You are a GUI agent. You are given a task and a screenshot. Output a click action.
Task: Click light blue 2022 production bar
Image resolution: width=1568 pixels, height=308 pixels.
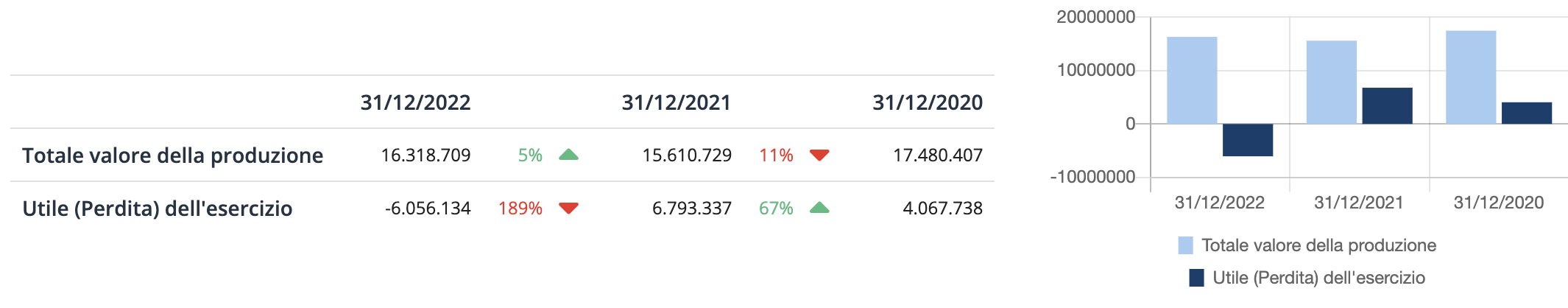coord(1192,80)
